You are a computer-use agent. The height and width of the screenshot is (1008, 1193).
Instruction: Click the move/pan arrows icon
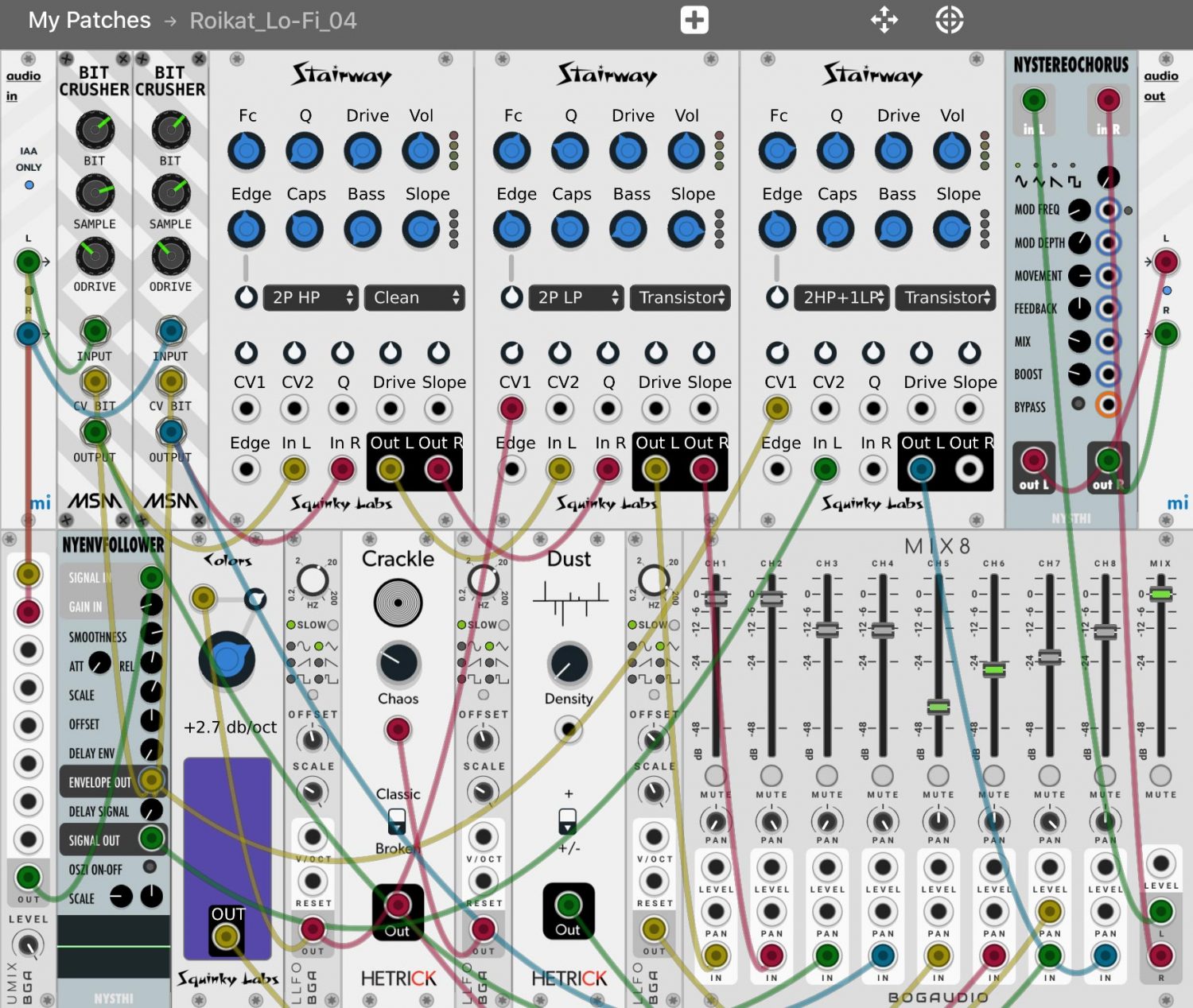[884, 20]
